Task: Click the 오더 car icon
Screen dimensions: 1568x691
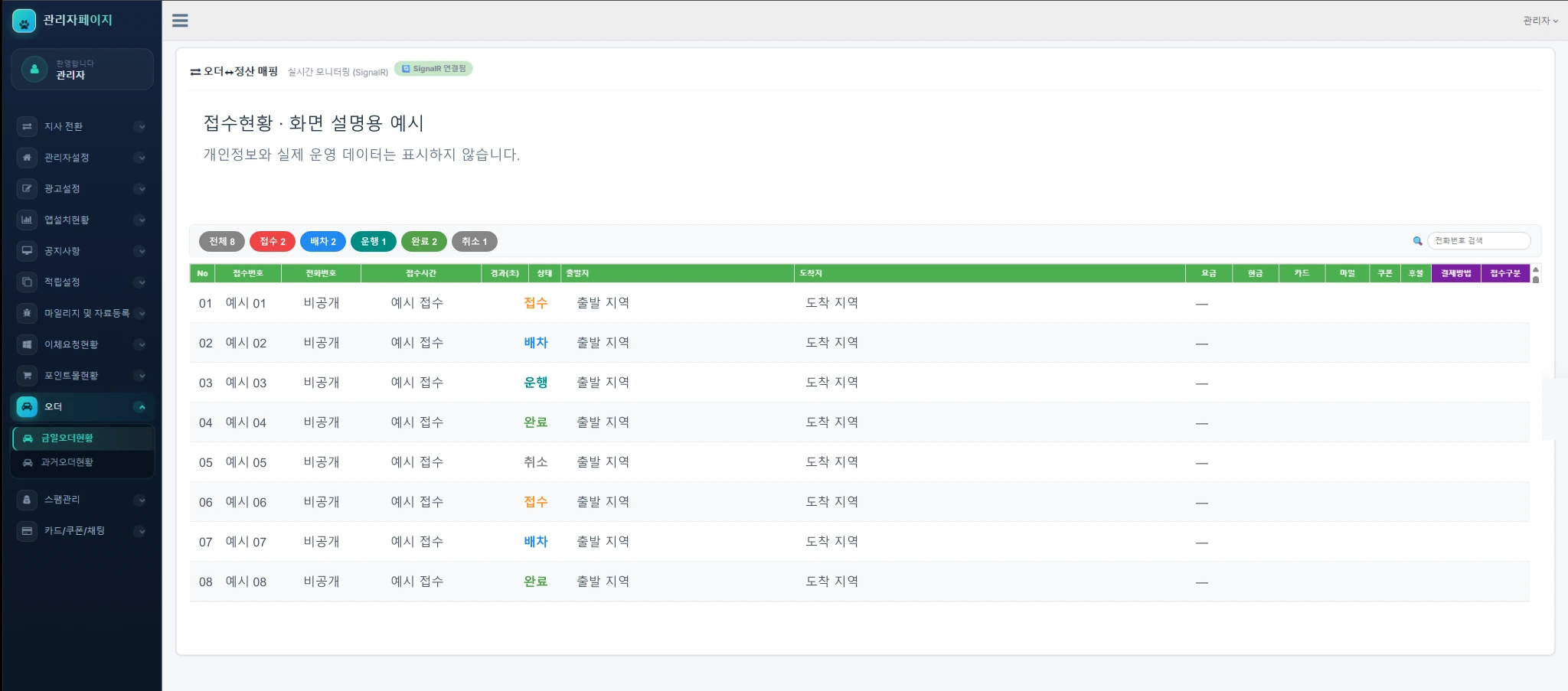Action: tap(27, 406)
